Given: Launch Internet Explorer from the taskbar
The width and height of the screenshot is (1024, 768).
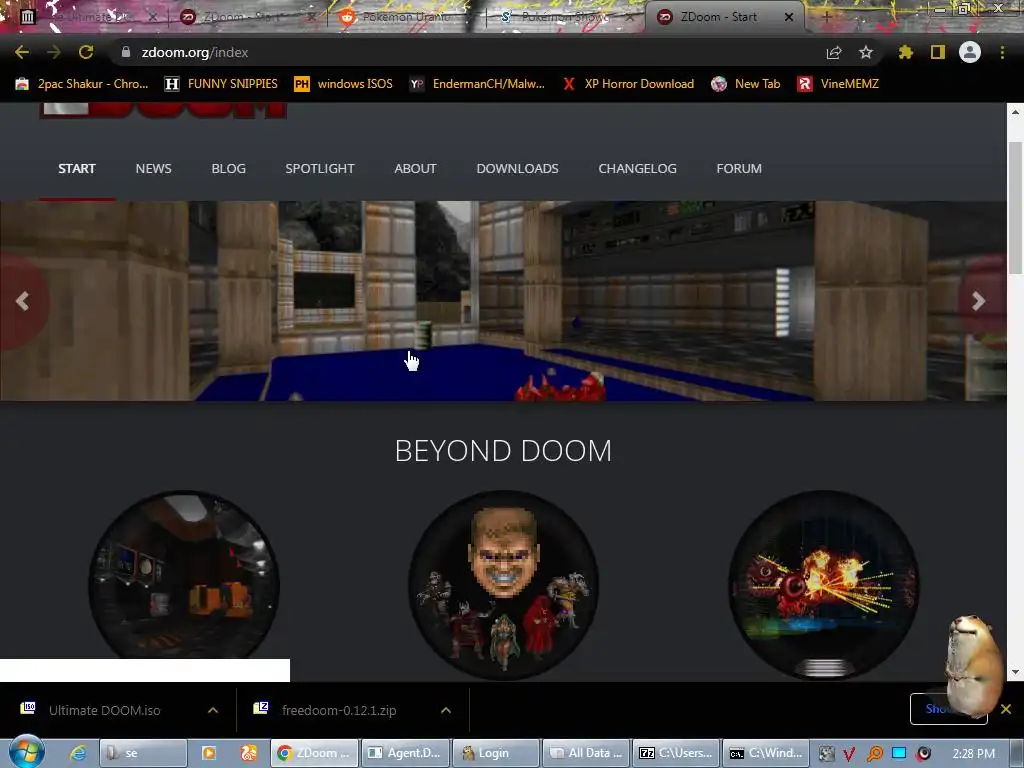Looking at the screenshot, I should 78,753.
